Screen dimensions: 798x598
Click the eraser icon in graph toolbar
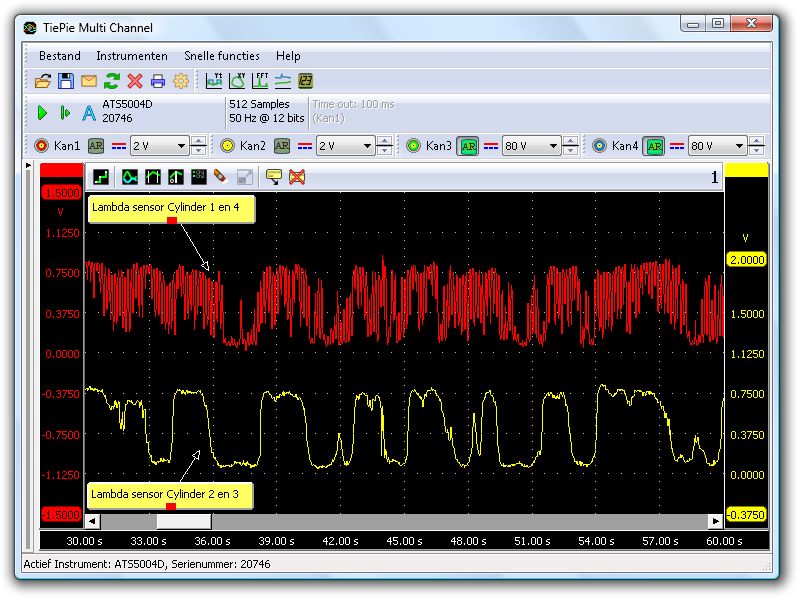pos(220,177)
